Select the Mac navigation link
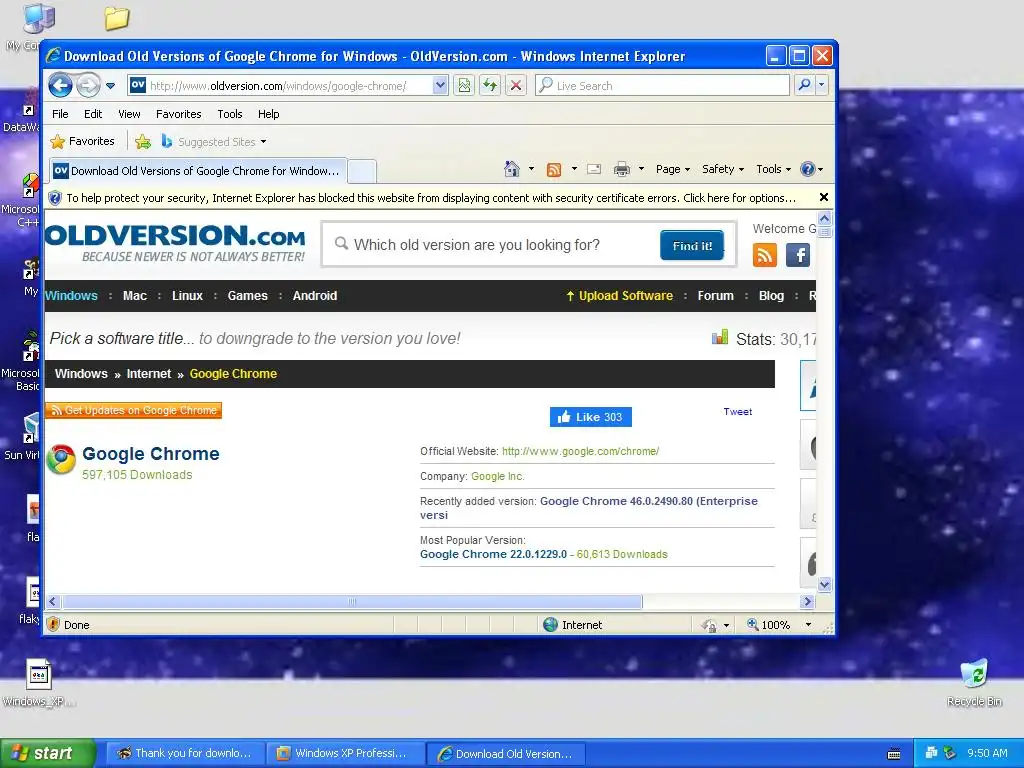 pyautogui.click(x=135, y=296)
